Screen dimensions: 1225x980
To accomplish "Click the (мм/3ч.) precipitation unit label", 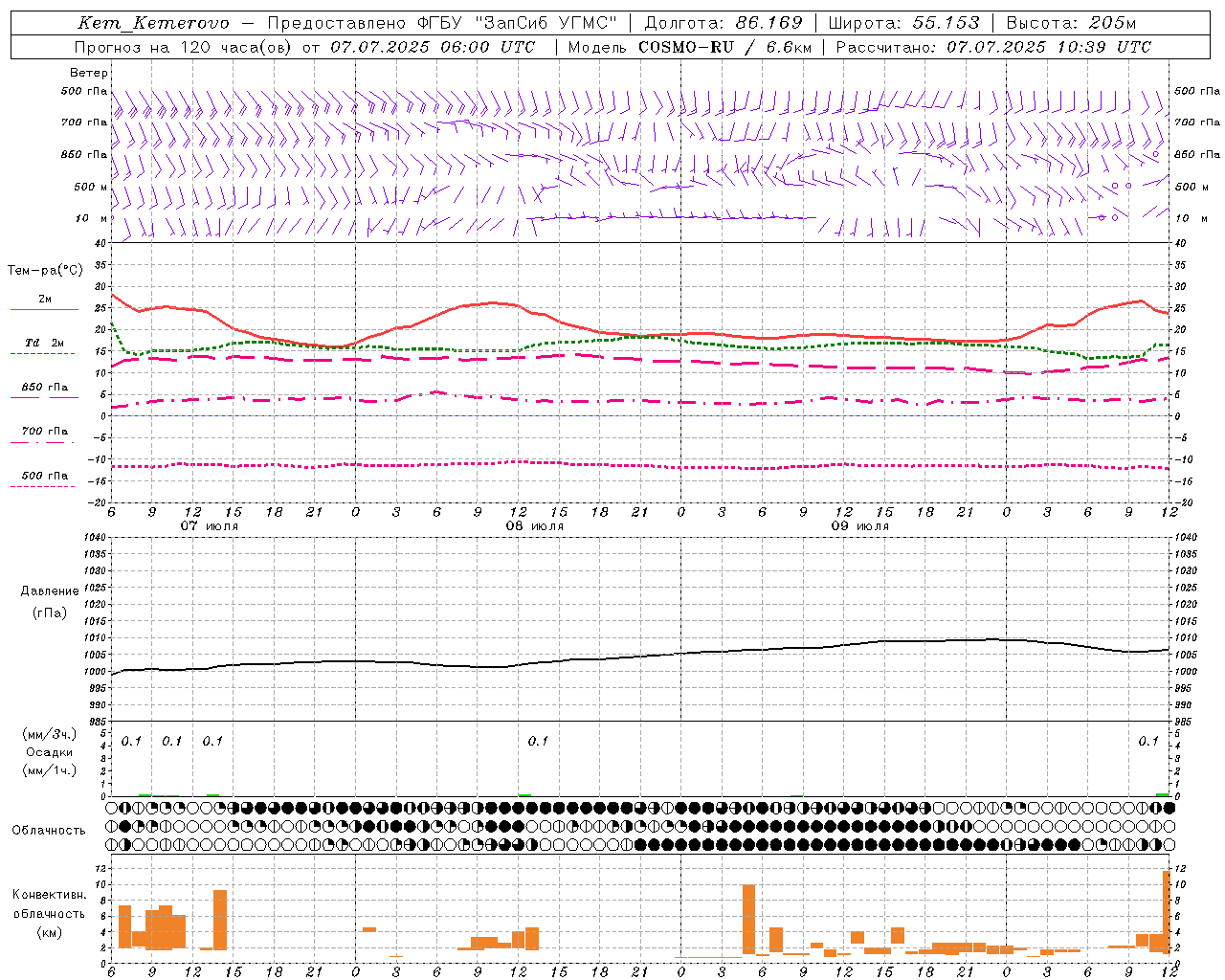I will tap(49, 734).
